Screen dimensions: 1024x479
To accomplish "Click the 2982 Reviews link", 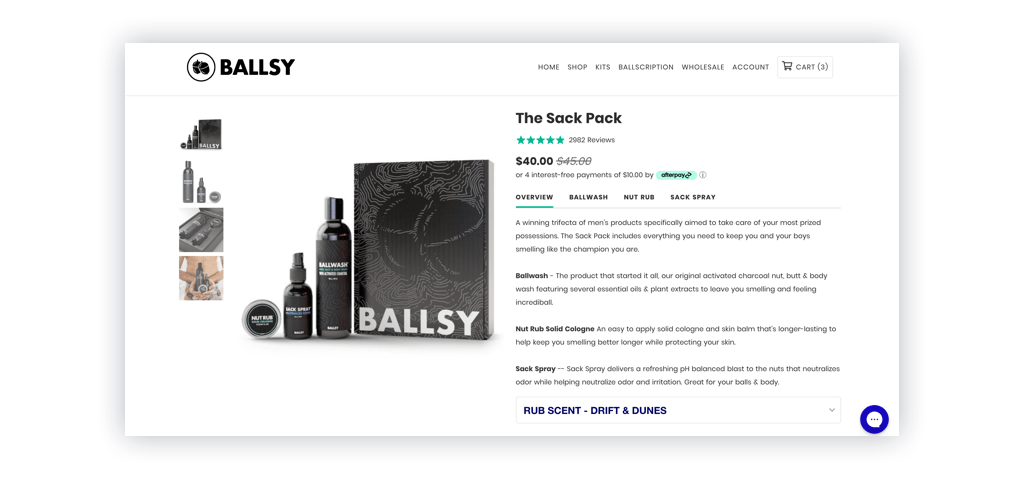I will (592, 140).
